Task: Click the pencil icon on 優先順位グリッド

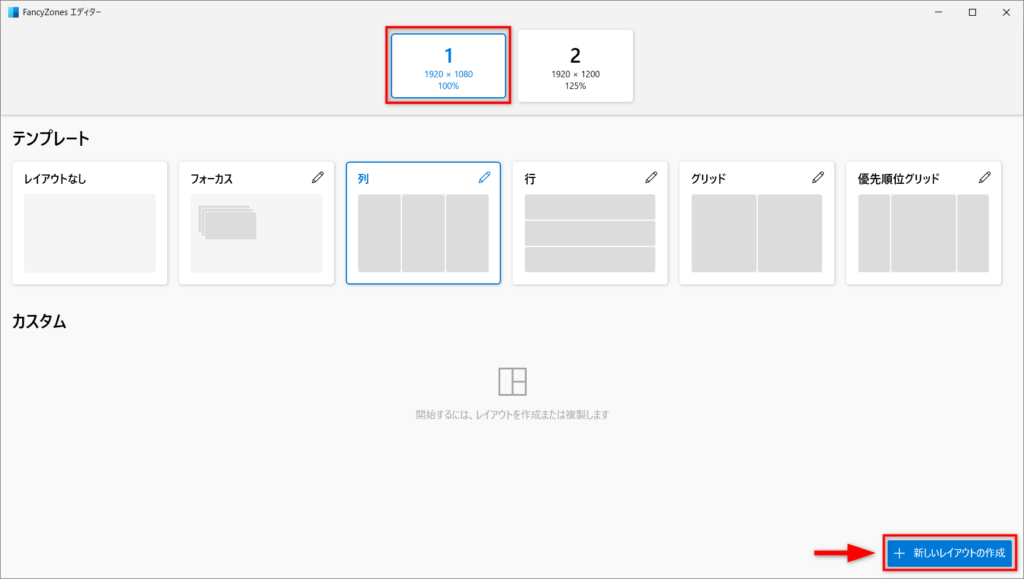Action: (x=985, y=177)
